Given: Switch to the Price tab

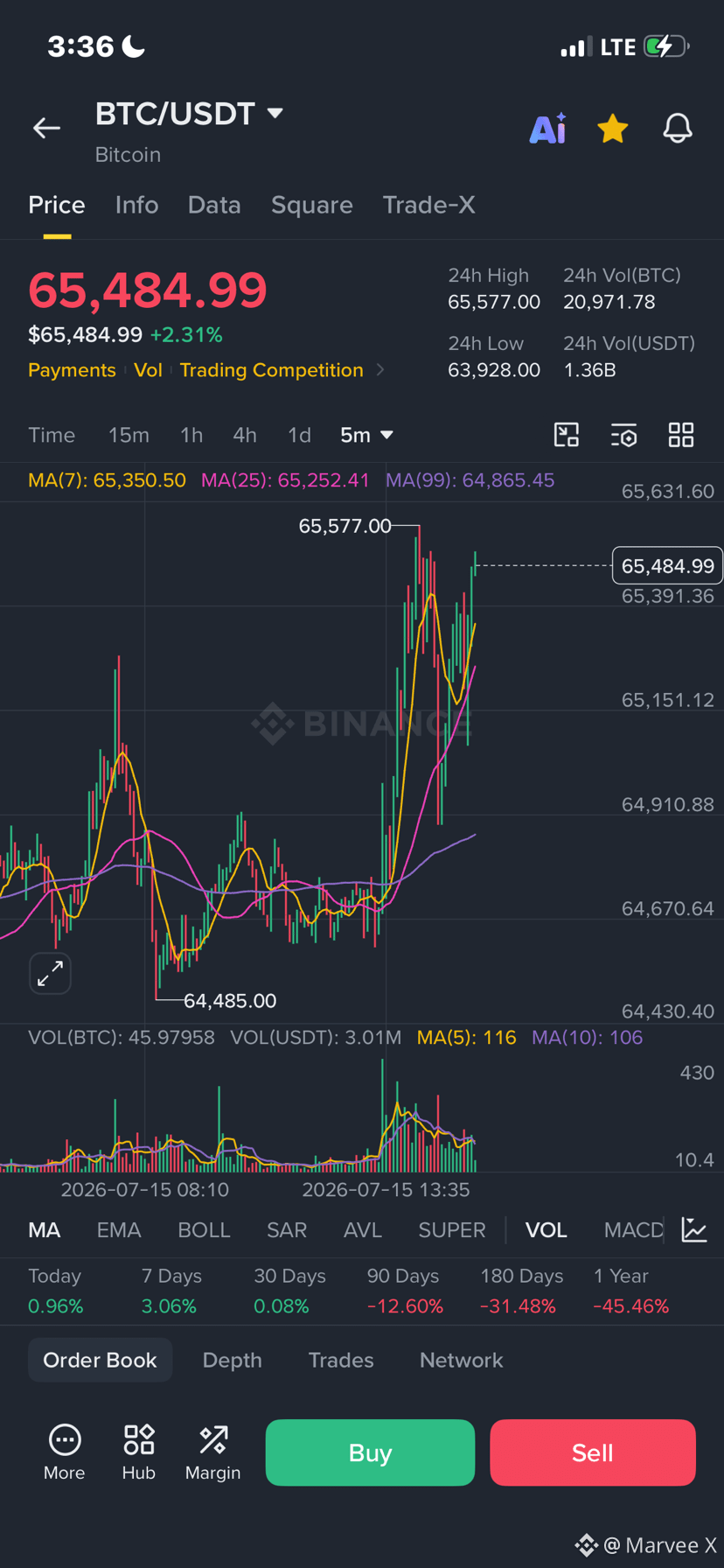Looking at the screenshot, I should pyautogui.click(x=57, y=205).
